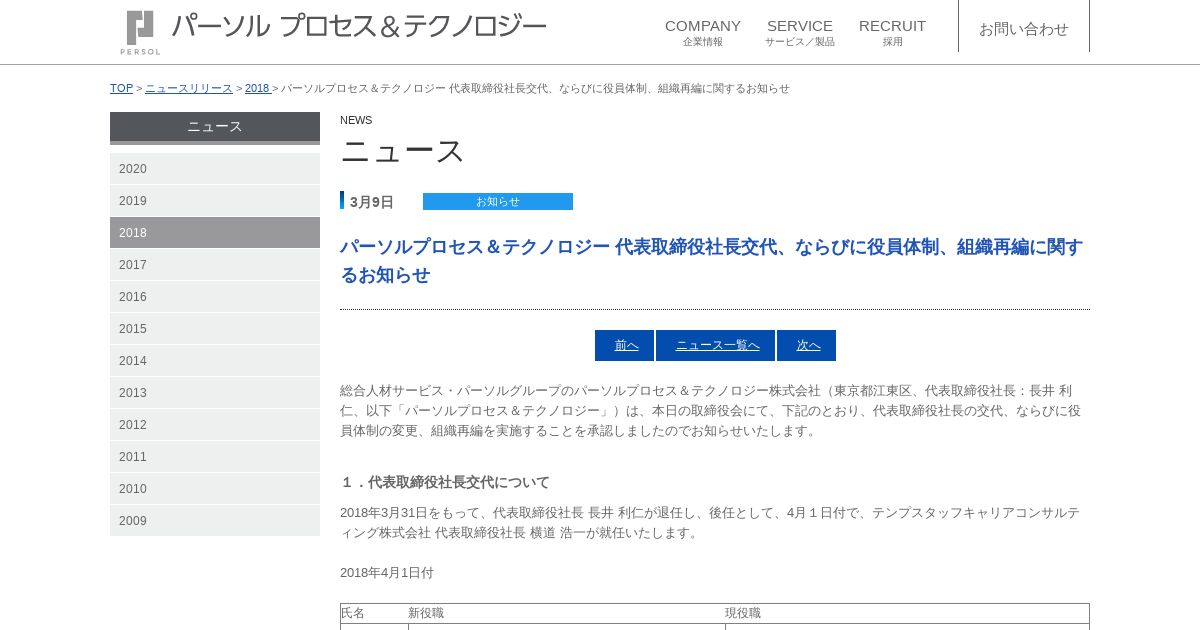The width and height of the screenshot is (1200, 630).
Task: Select 2018 in news year list
Action: (x=215, y=233)
